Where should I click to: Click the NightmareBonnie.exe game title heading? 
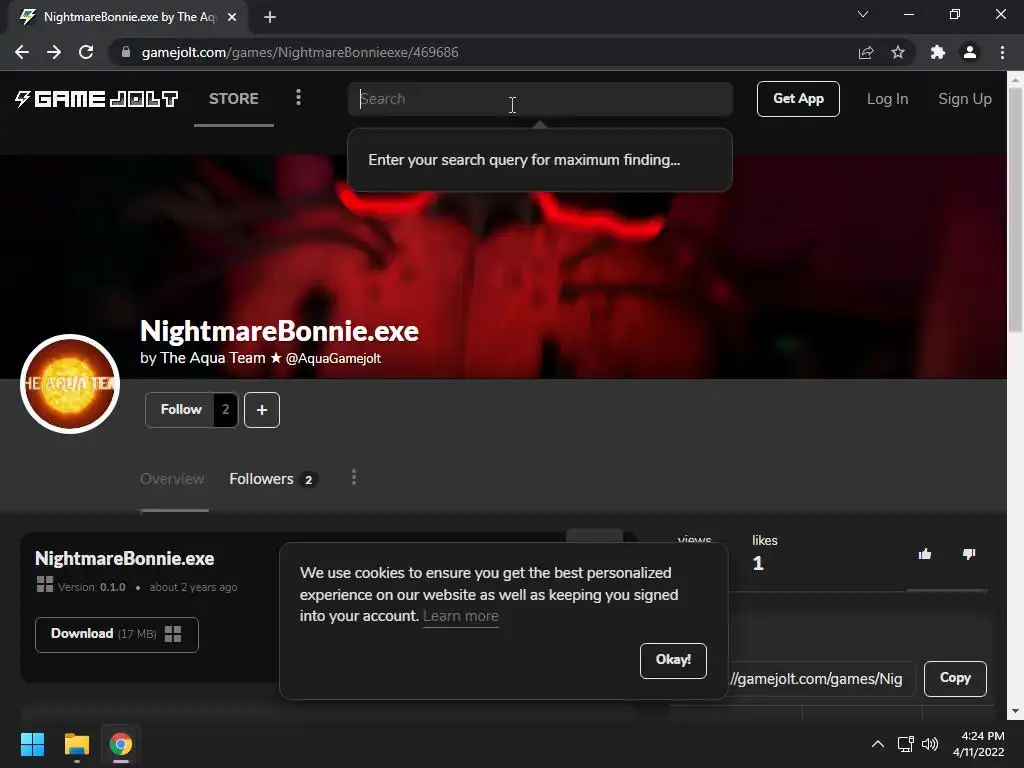[279, 331]
